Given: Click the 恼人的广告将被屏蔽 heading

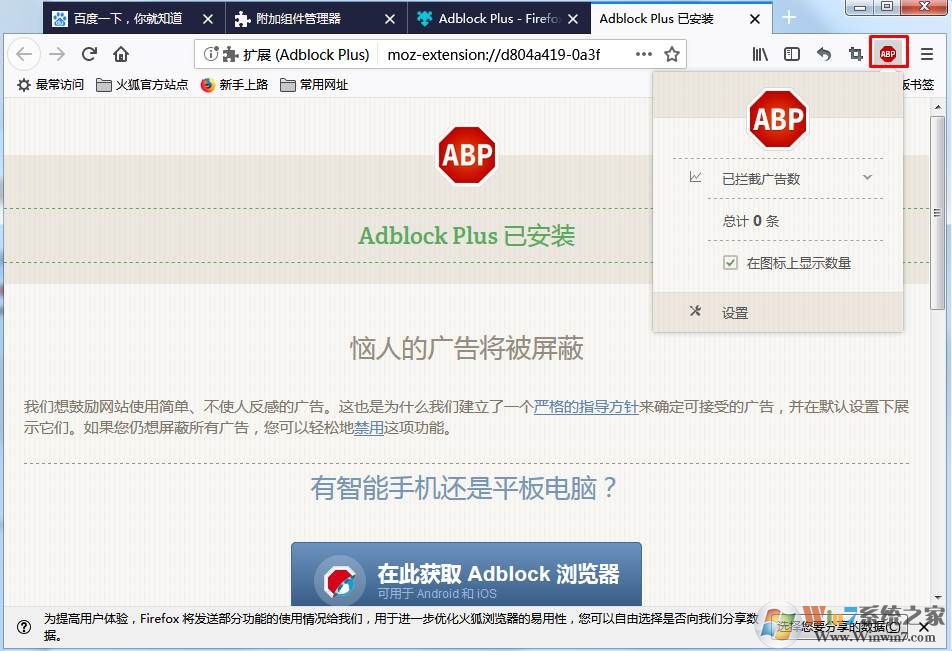Looking at the screenshot, I should [466, 349].
